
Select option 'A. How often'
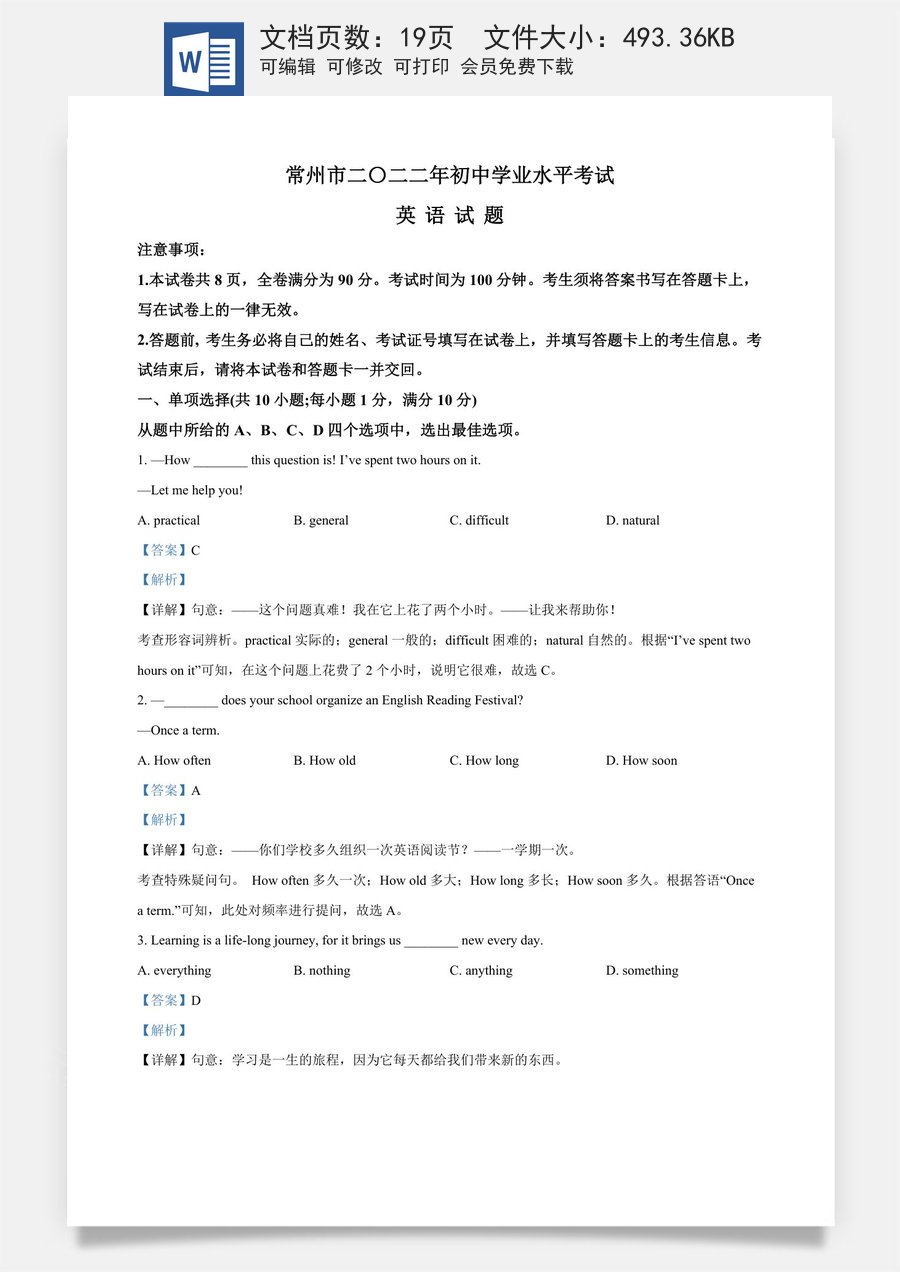click(x=174, y=760)
